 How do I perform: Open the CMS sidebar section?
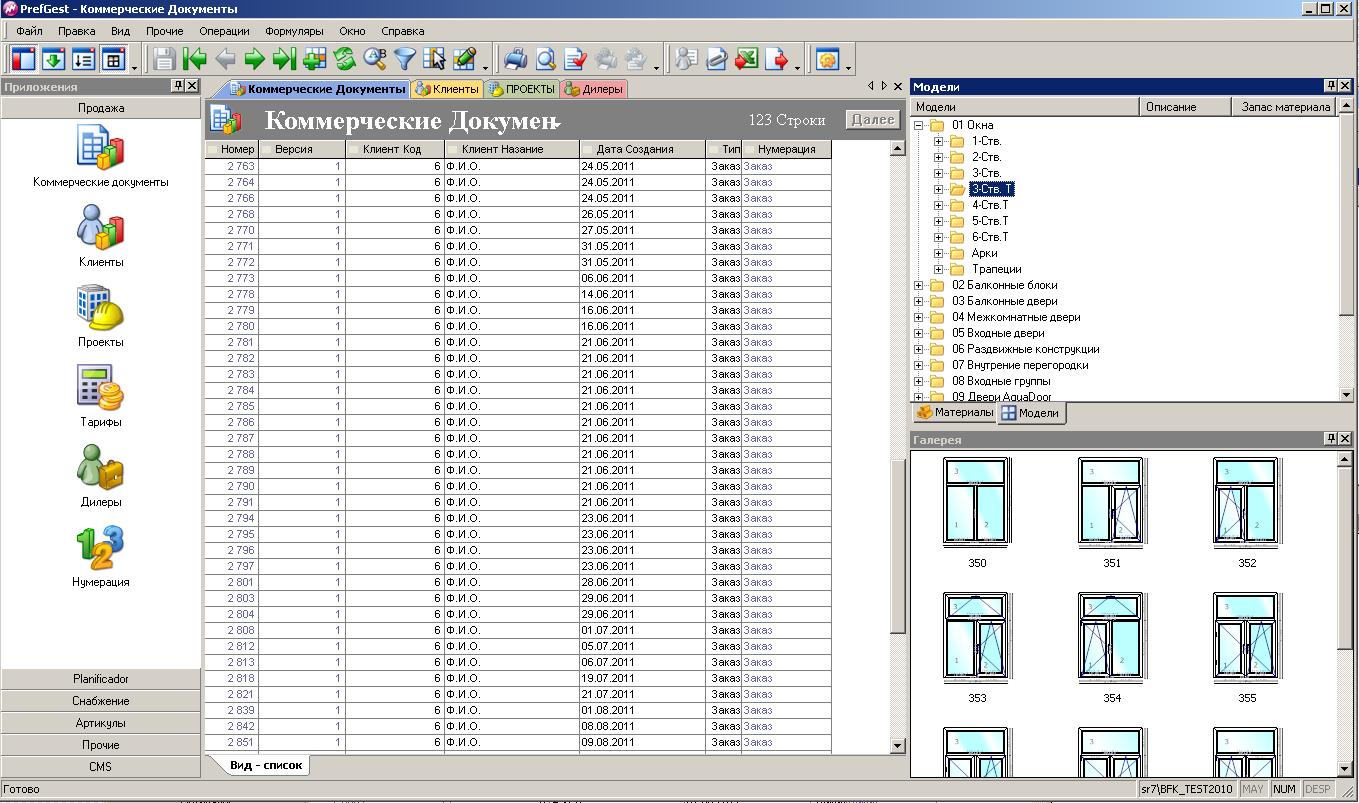pos(101,767)
